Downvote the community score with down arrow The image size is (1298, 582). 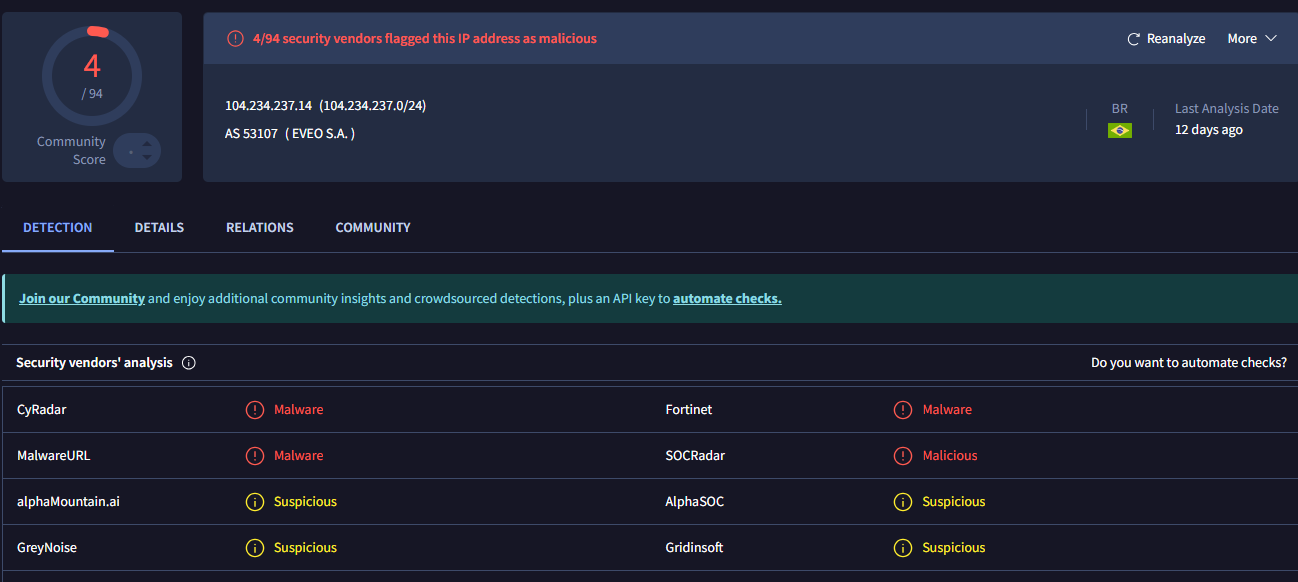147,157
